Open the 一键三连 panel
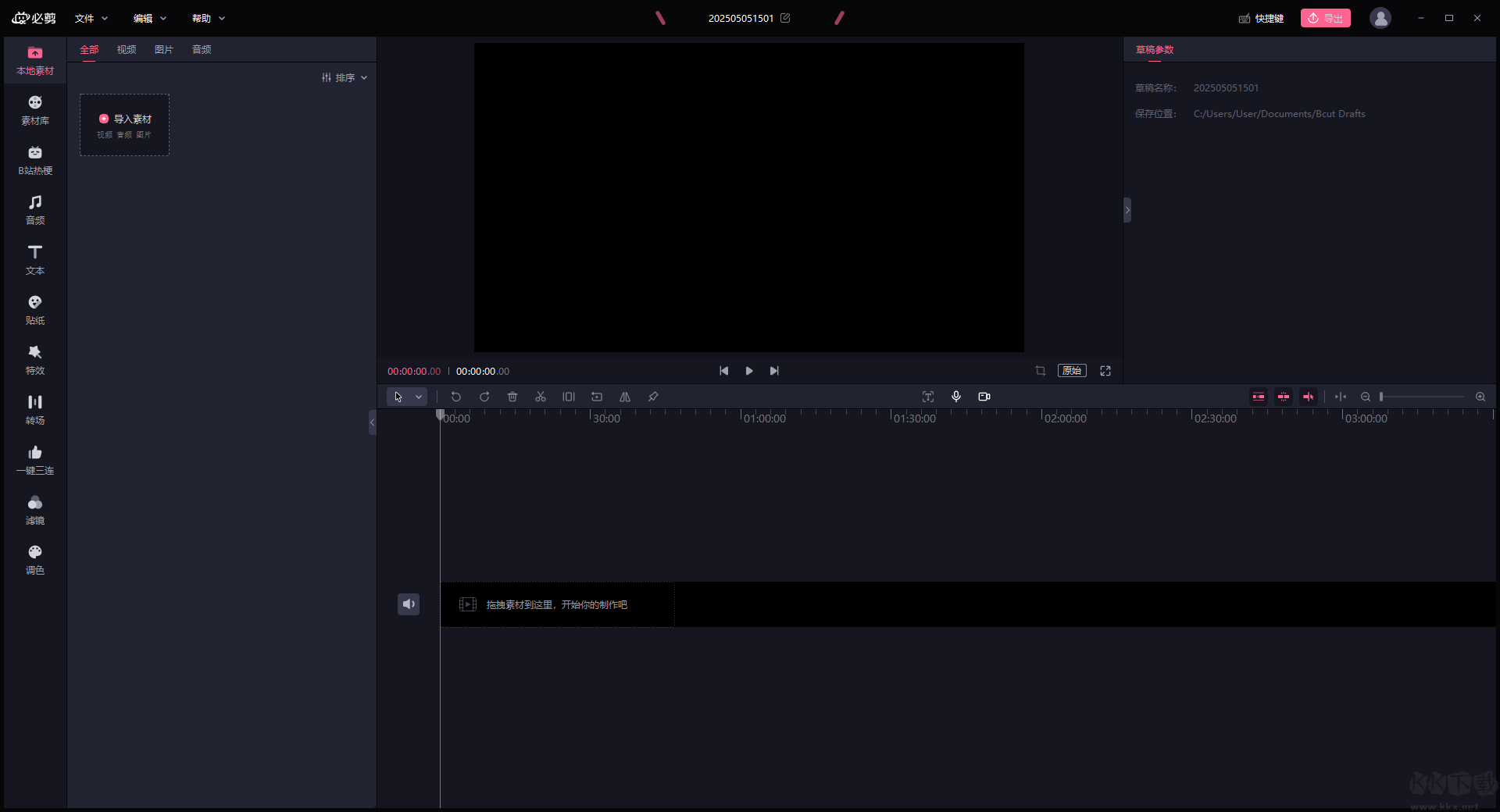 pyautogui.click(x=35, y=461)
